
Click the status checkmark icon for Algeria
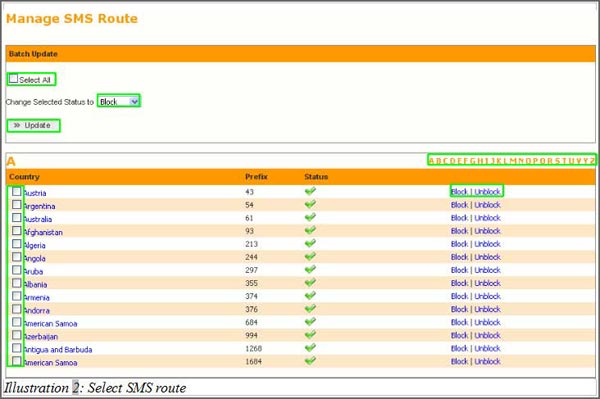click(x=310, y=243)
